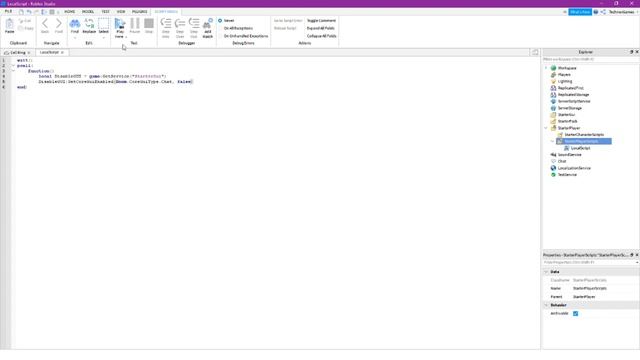Image resolution: width=640 pixels, height=360 pixels.
Task: Collapse the StarterPlayerScripts node arrow
Action: [x=553, y=141]
